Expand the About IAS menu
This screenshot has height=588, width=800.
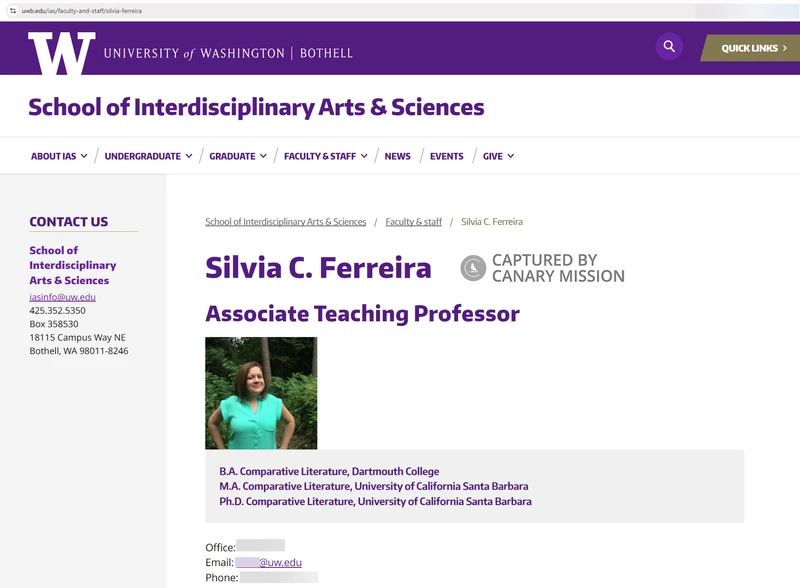point(59,156)
